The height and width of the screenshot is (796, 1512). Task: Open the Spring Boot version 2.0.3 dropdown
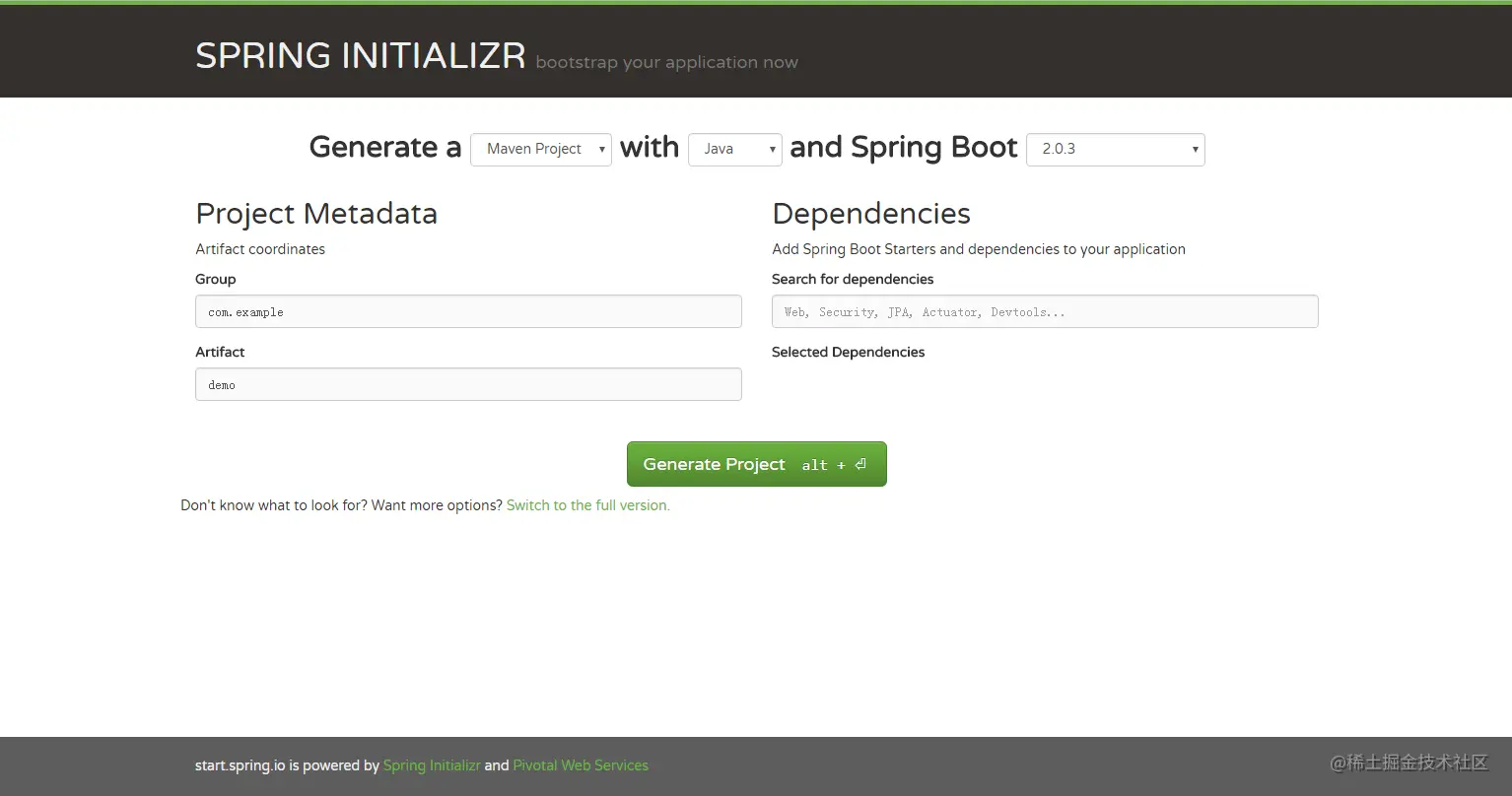[x=1116, y=149]
